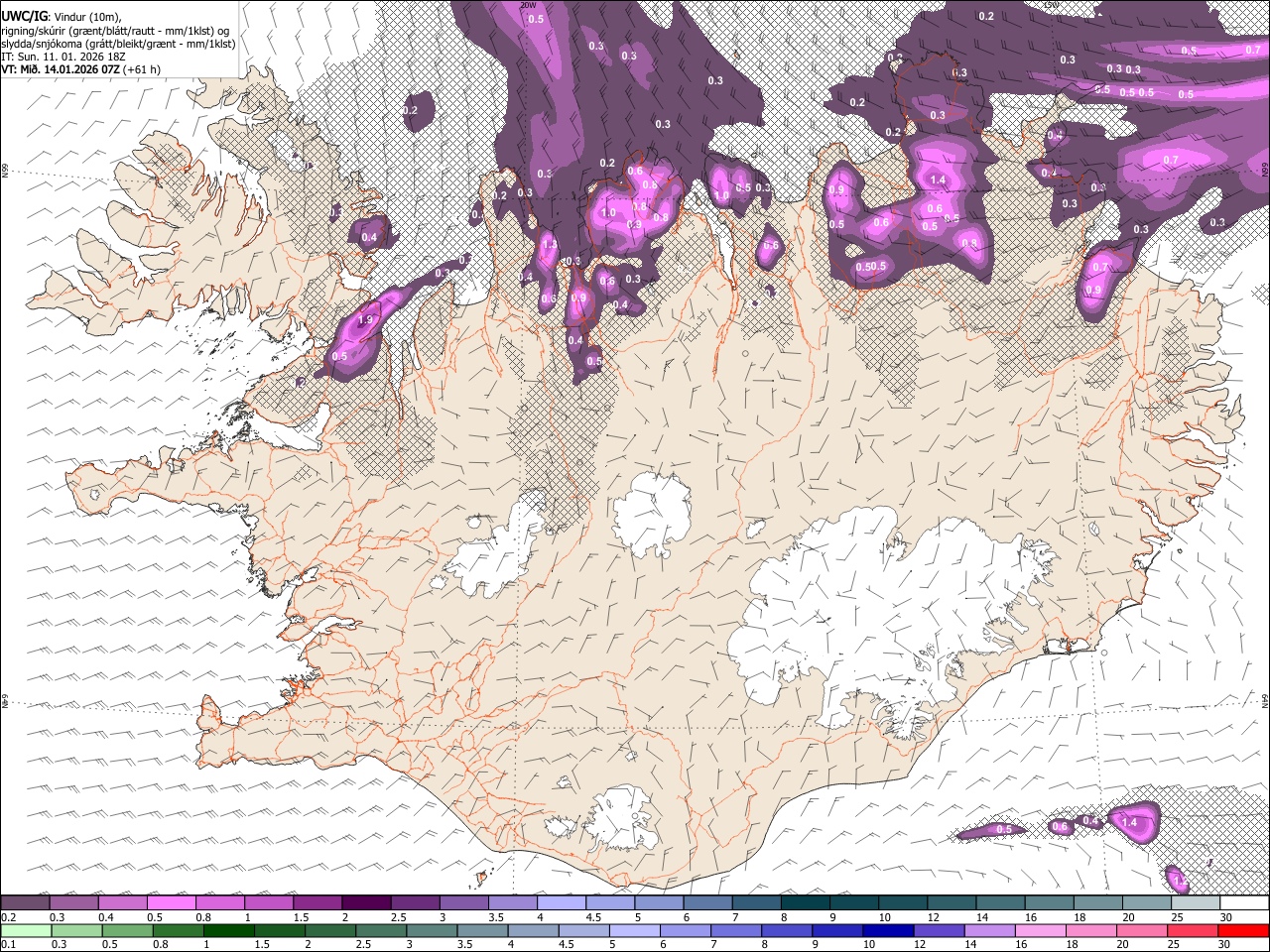This screenshot has height=952, width=1270.
Task: Click the white top-row swatch right of 30
Action: pyautogui.click(x=1244, y=902)
